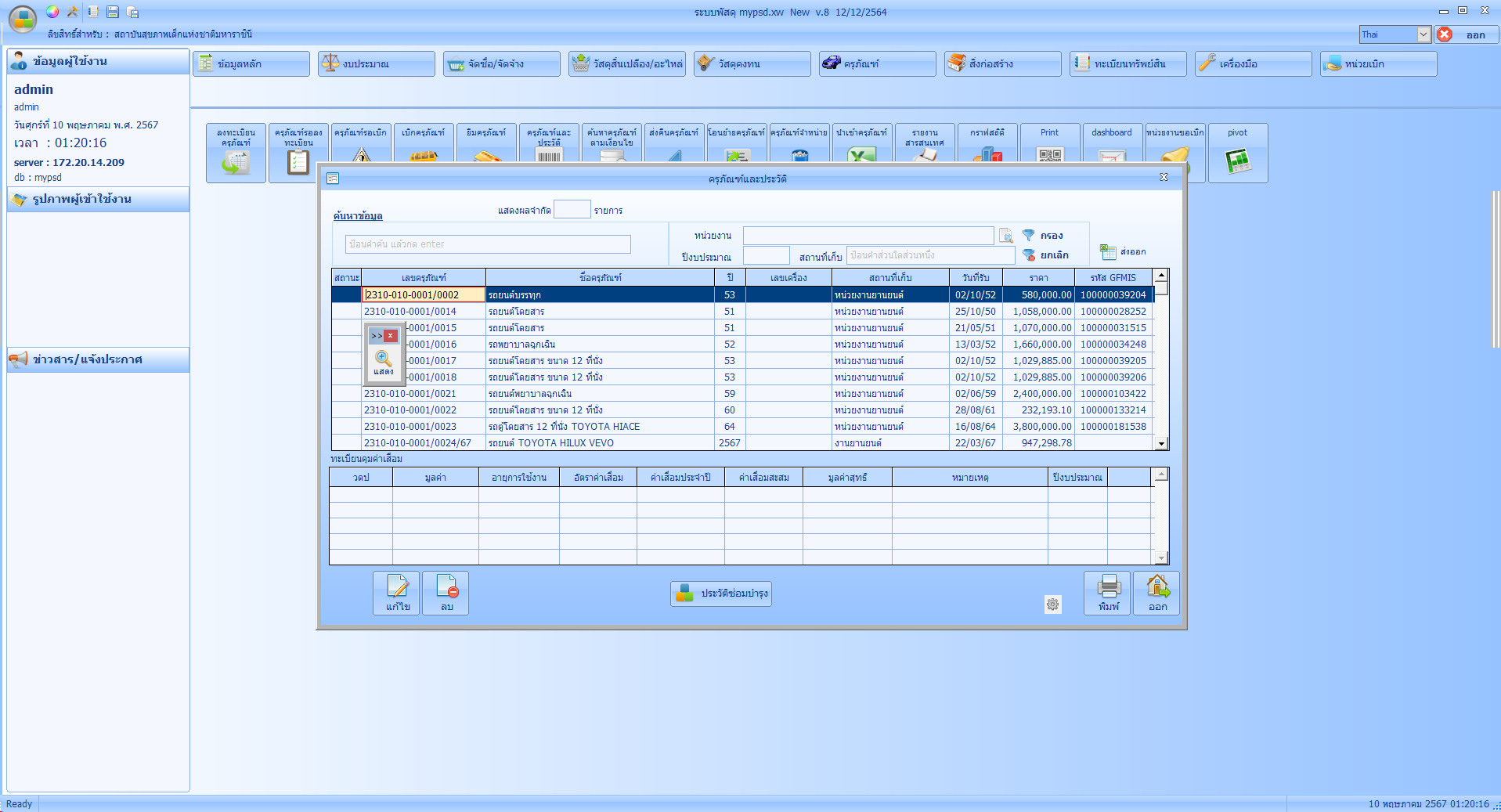This screenshot has height=812, width=1501.
Task: Click the equipment table's scroll down arrow
Action: coord(1162,444)
